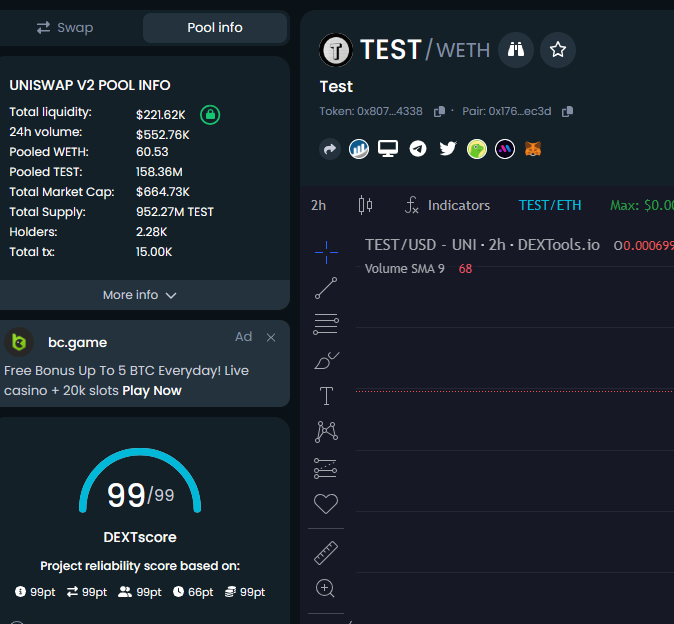Viewport: 674px width, 624px height.
Task: Click the TEST/USD chart title
Action: (482, 245)
